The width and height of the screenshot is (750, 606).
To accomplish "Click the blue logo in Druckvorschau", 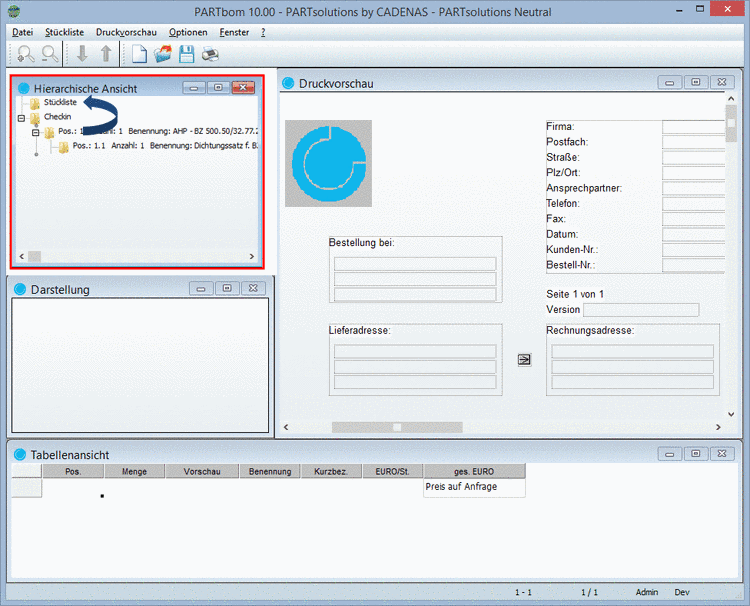I will 329,164.
